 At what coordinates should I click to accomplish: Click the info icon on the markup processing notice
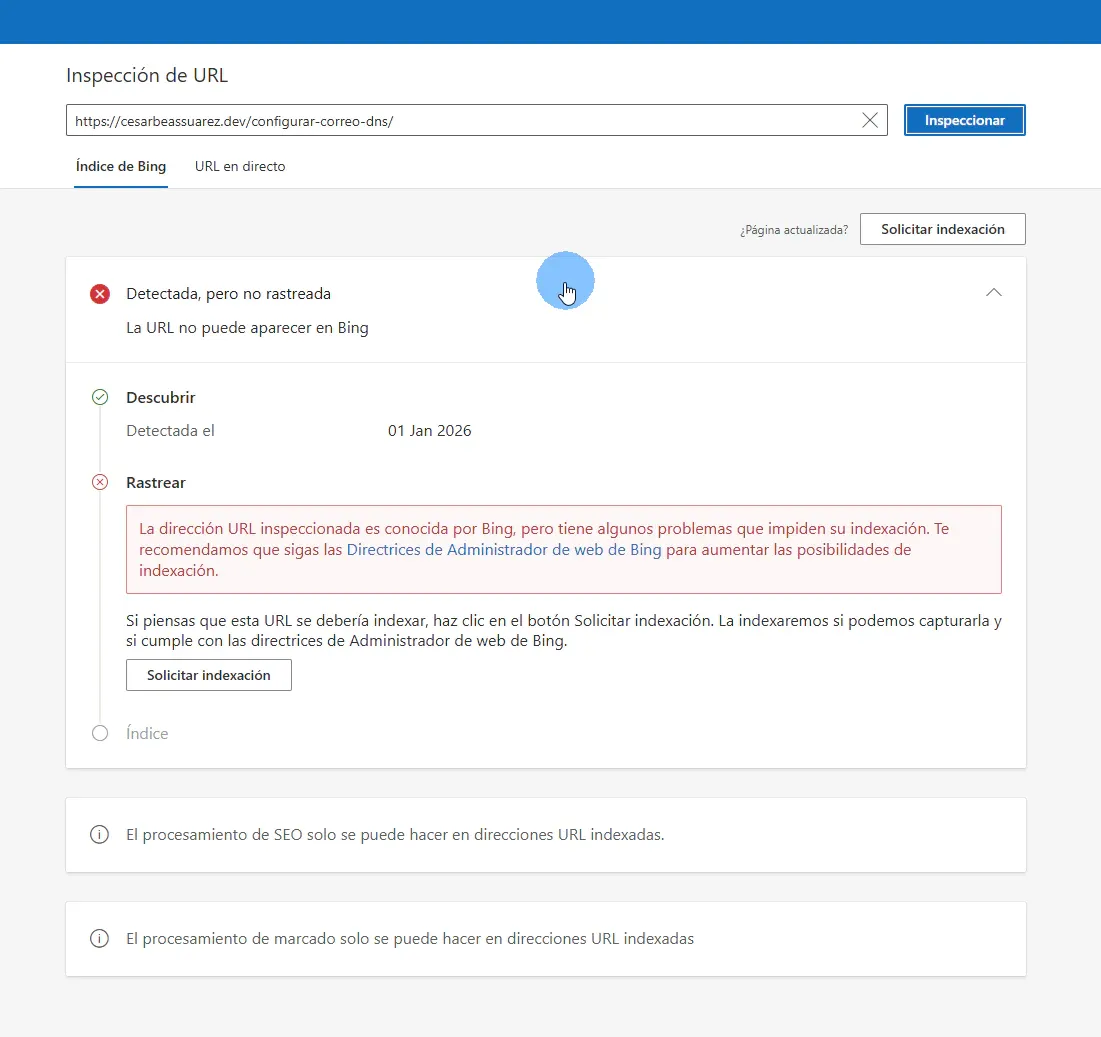(x=99, y=938)
